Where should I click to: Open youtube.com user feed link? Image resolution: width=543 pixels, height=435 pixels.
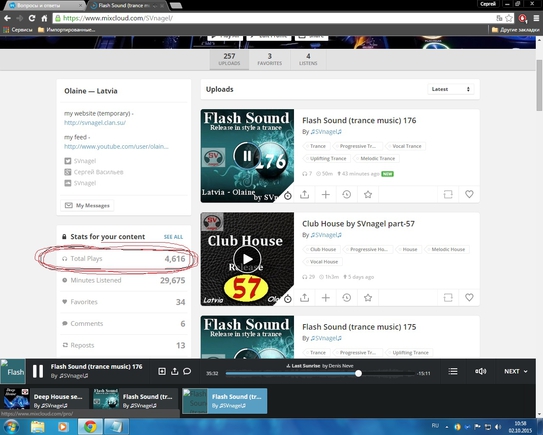point(116,147)
